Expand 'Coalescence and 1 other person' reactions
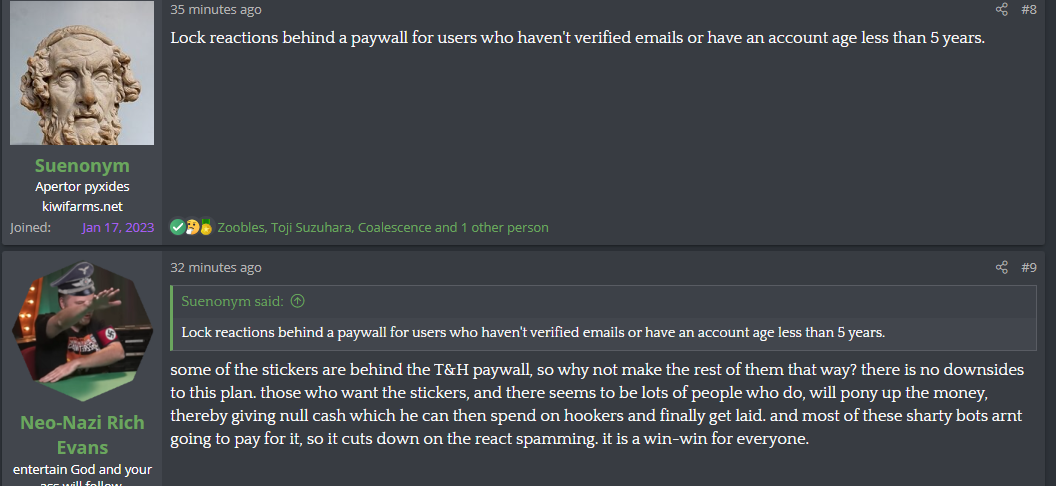This screenshot has height=486, width=1056. click(453, 228)
